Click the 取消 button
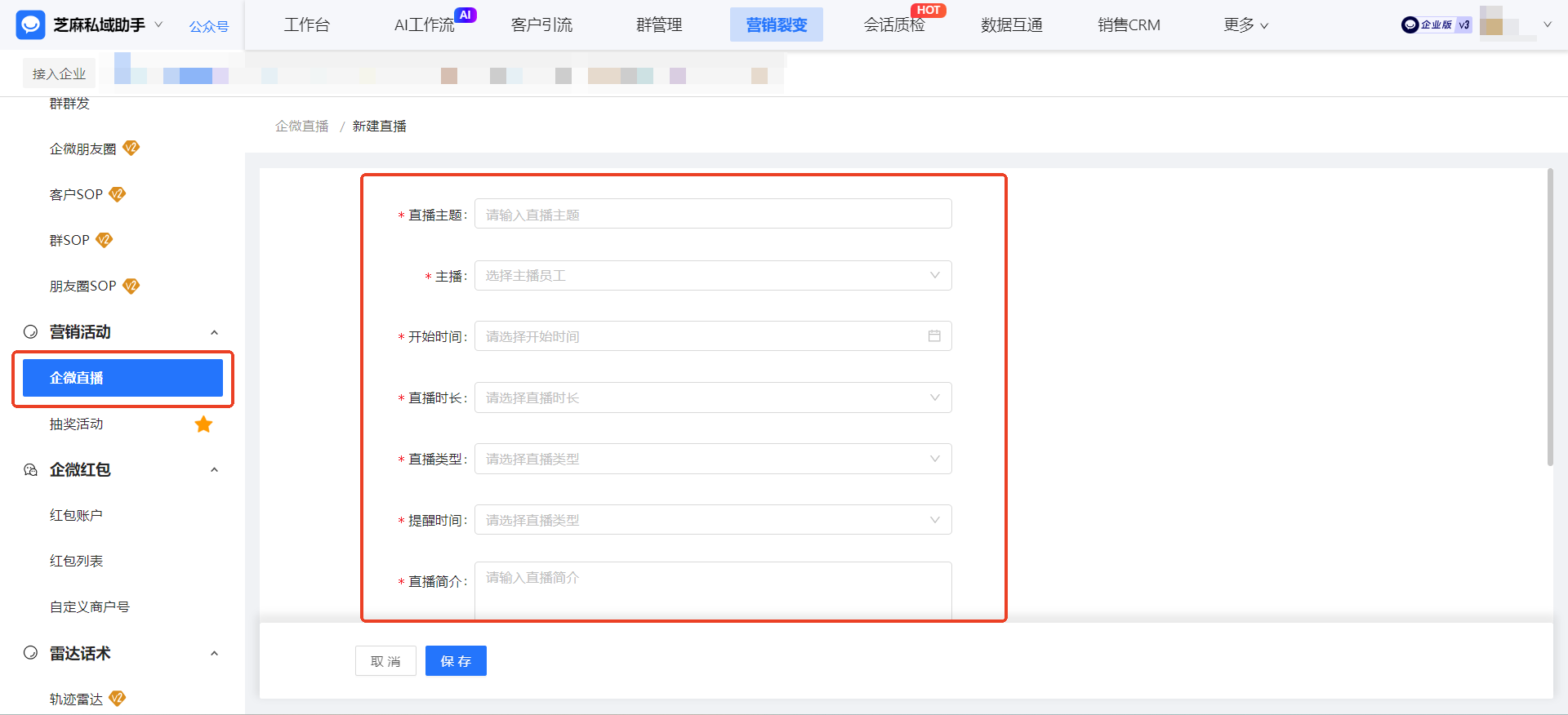The height and width of the screenshot is (715, 1568). pyautogui.click(x=385, y=661)
